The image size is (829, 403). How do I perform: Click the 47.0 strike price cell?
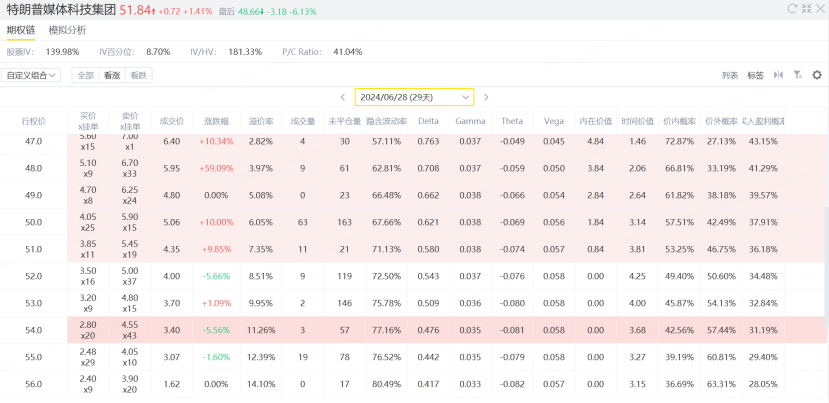coord(34,141)
